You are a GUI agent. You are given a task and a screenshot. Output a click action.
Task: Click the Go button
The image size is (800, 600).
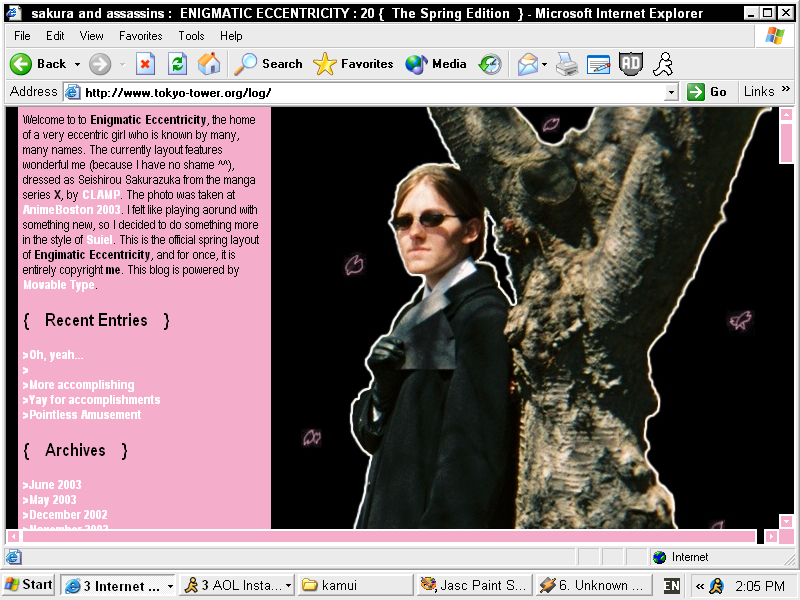707,92
